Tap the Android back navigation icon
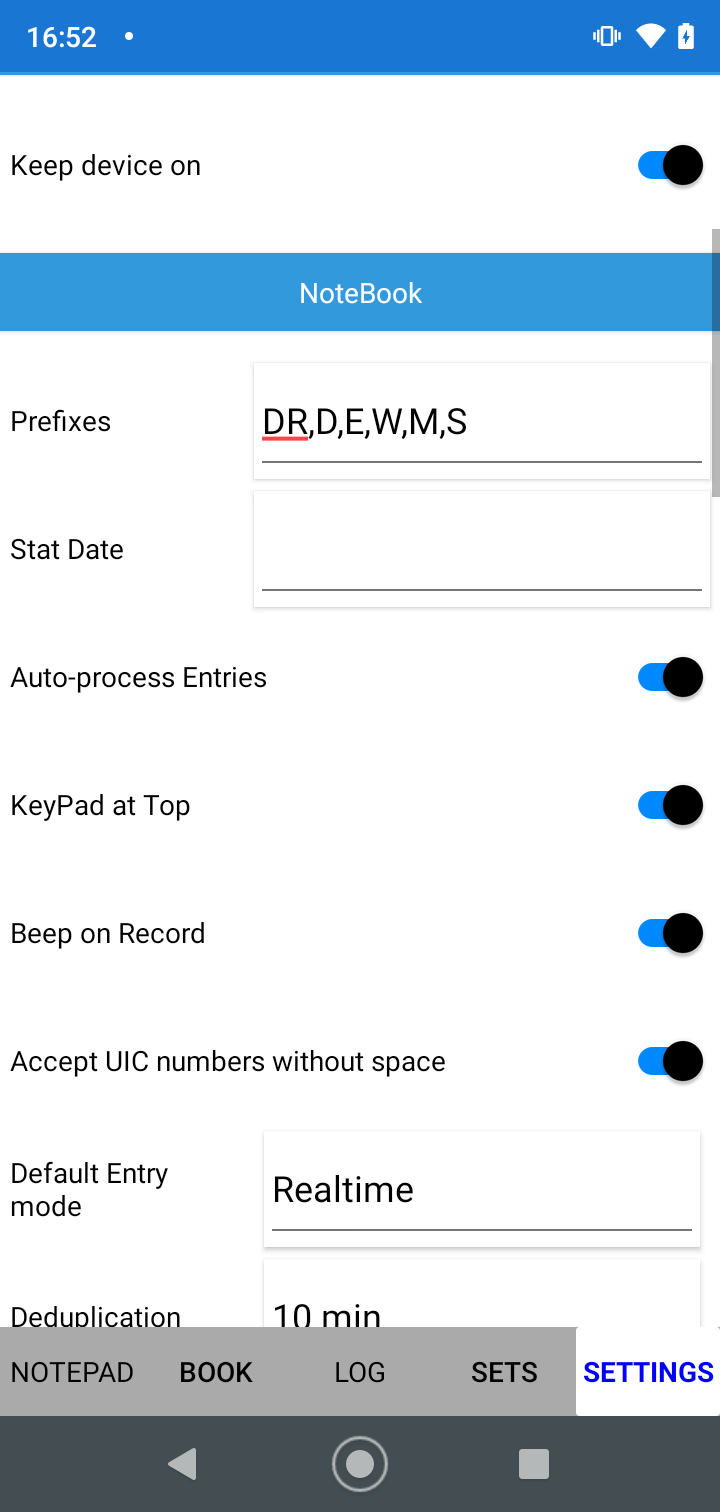This screenshot has width=720, height=1512. [182, 1464]
